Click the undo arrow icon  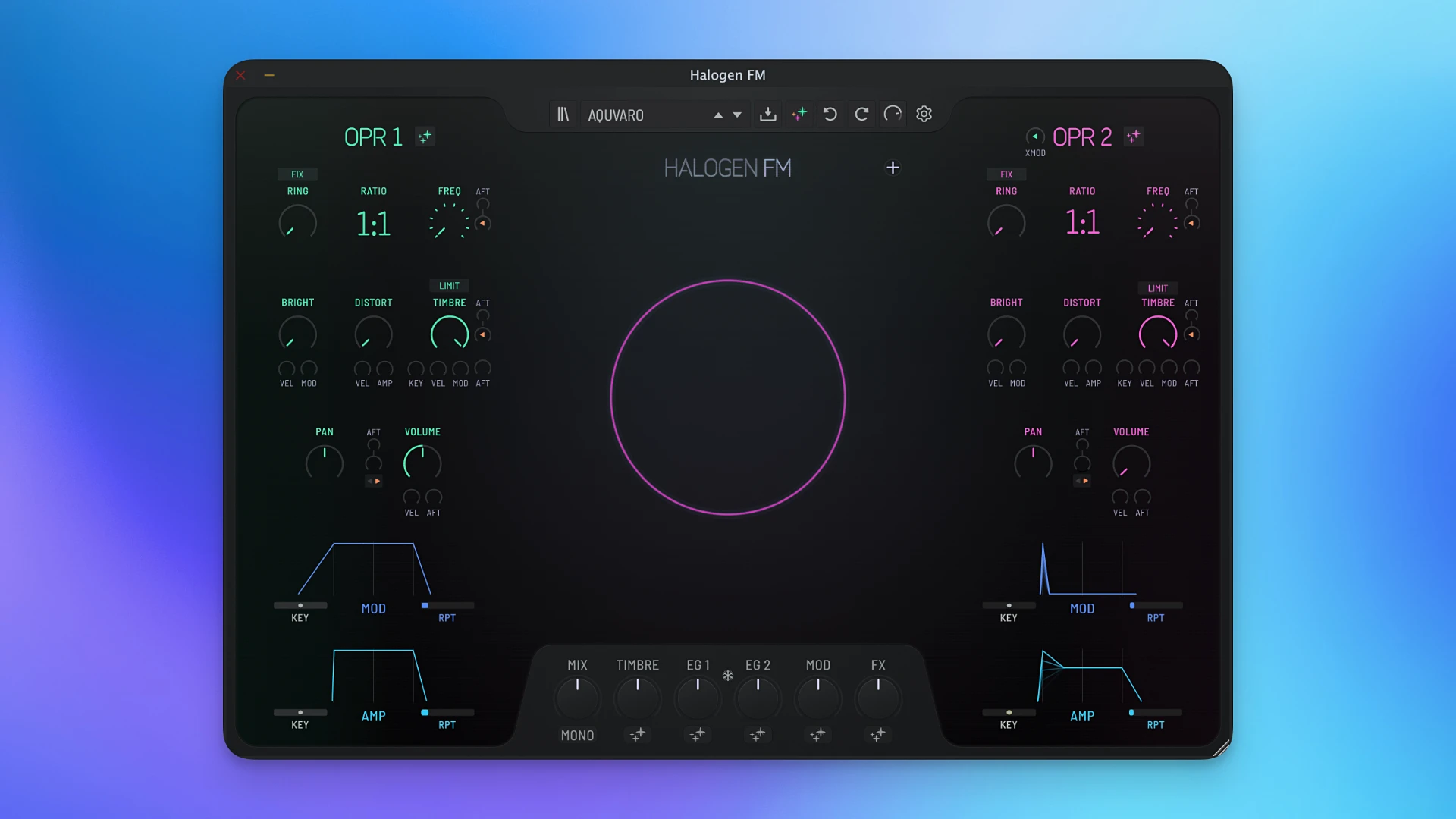coord(830,115)
